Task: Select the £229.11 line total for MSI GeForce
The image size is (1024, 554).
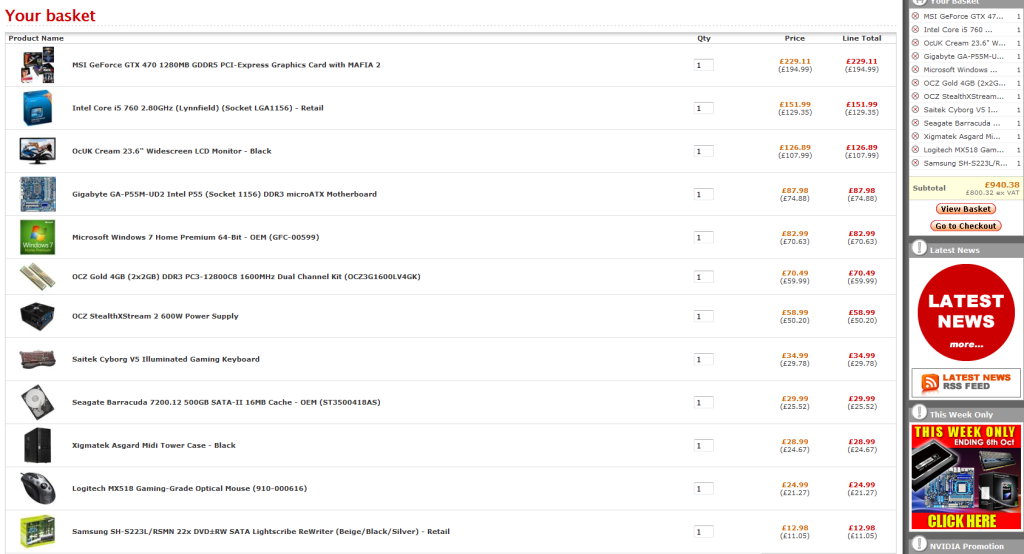Action: tap(862, 61)
